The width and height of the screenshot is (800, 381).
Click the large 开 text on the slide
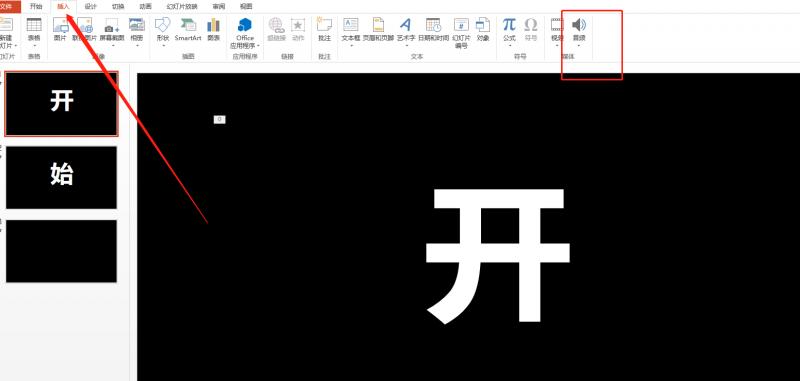click(497, 256)
